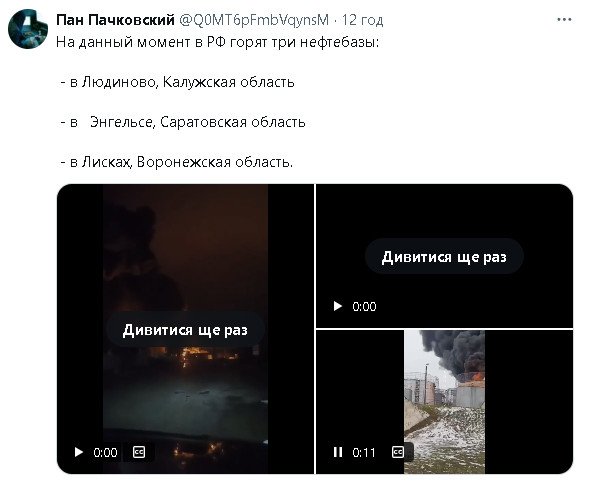Click the tweet text about Людиново
This screenshot has width=589, height=484.
coord(177,82)
